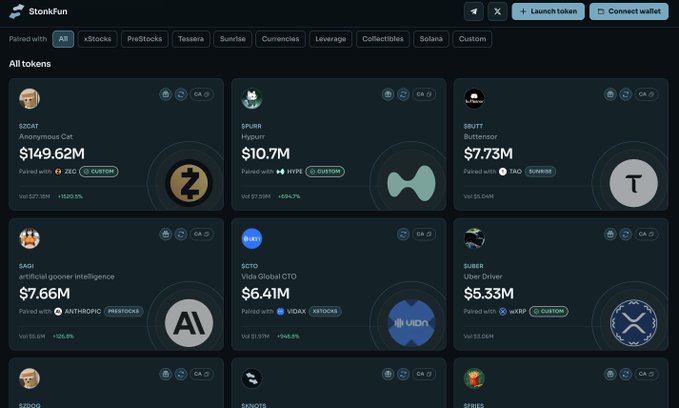Copy contract address on $AGI card
This screenshot has width=679, height=408.
click(x=202, y=234)
